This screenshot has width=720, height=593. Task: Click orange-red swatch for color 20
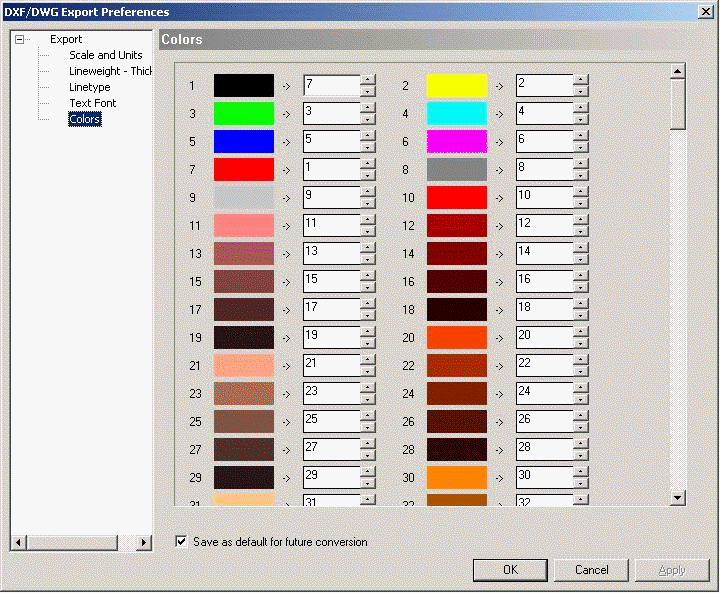tap(457, 338)
